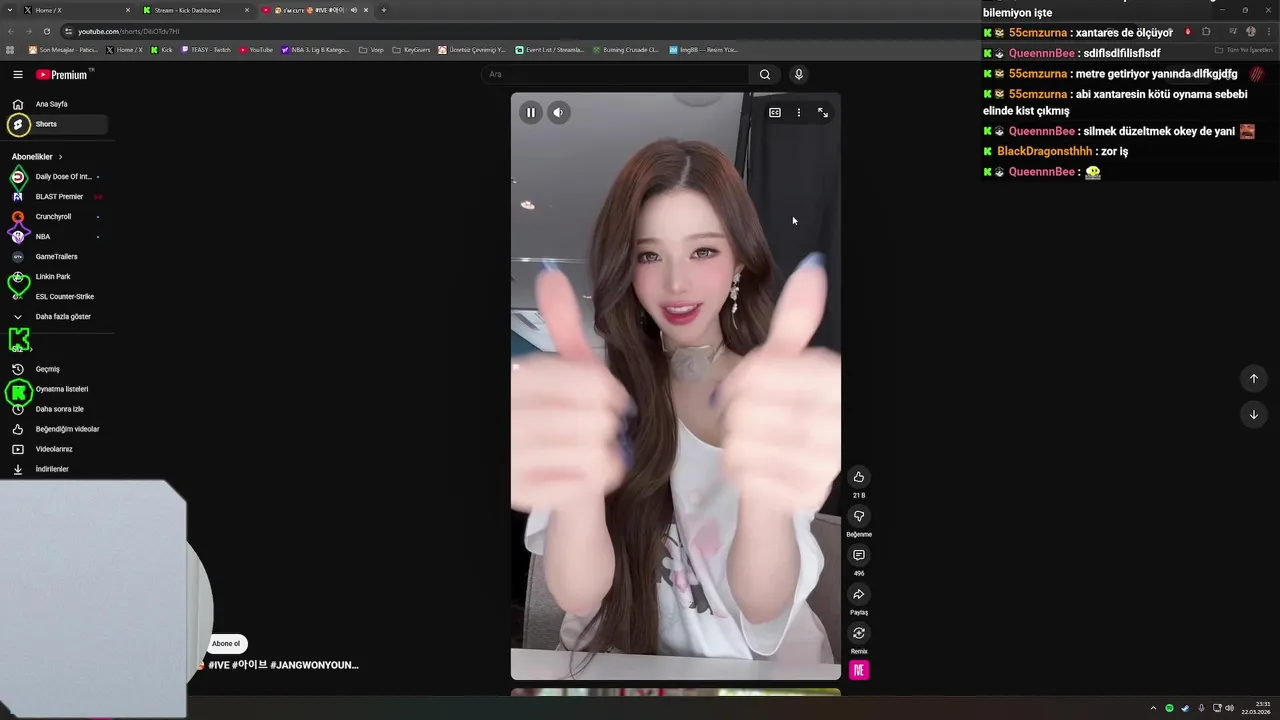
Task: Close the Kick Dashboard tab
Action: 247,10
